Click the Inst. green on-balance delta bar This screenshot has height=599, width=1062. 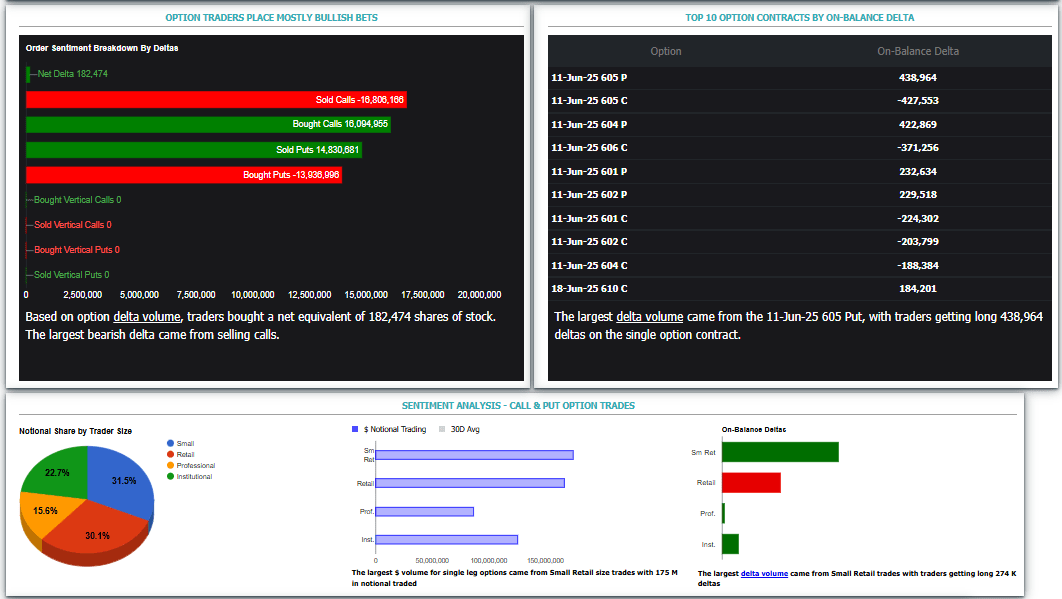pyautogui.click(x=730, y=543)
